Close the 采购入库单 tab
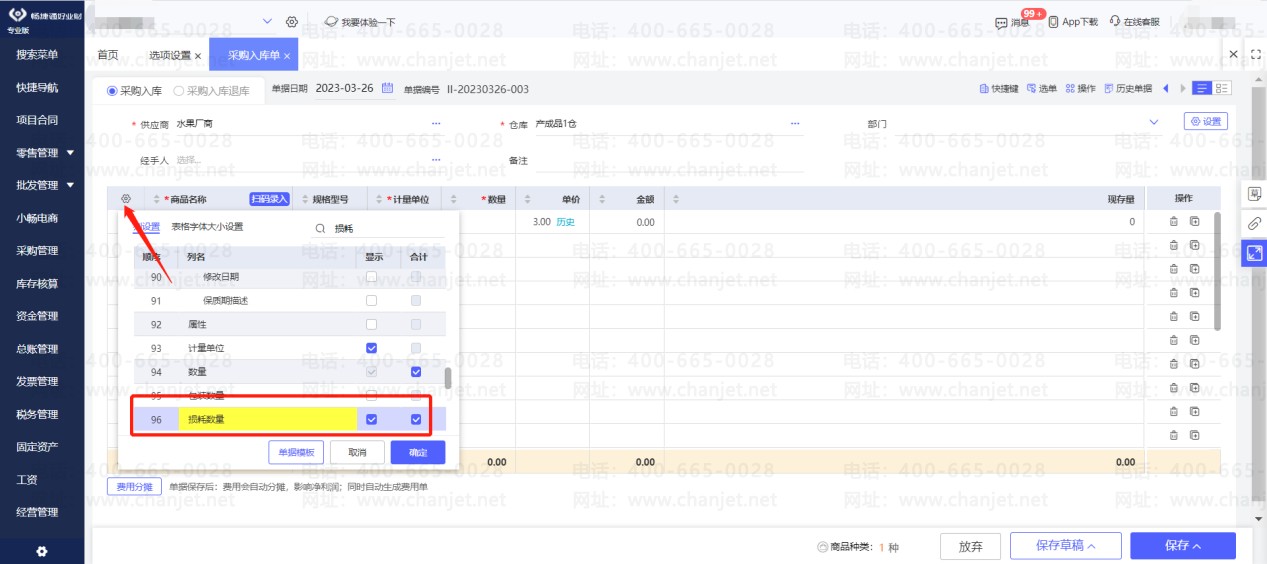The width and height of the screenshot is (1267, 564). coord(287,56)
